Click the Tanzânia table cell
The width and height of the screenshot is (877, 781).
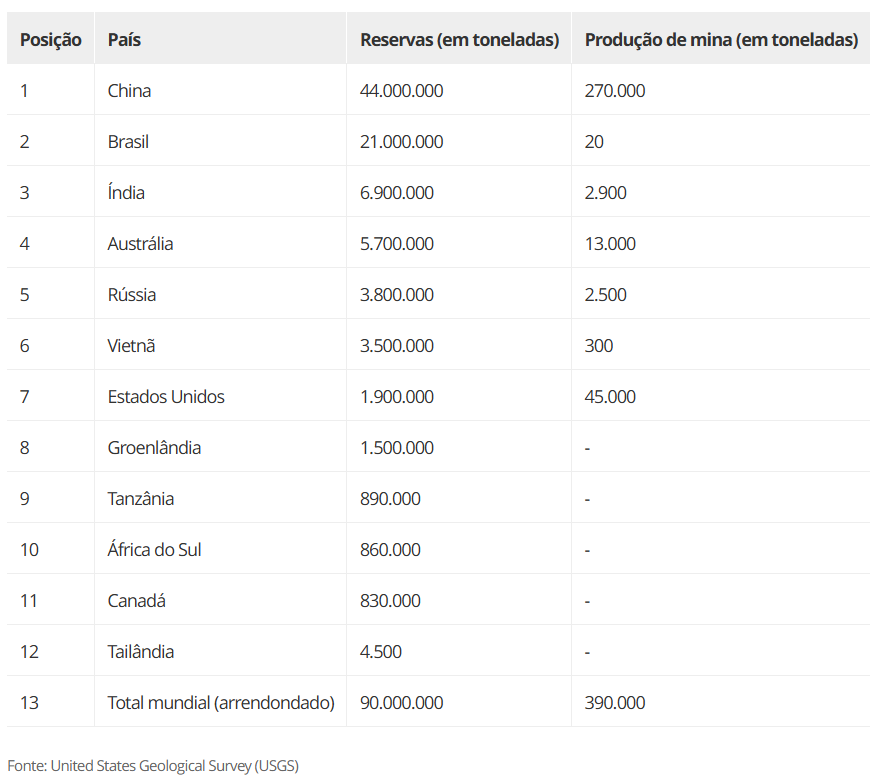(x=140, y=499)
